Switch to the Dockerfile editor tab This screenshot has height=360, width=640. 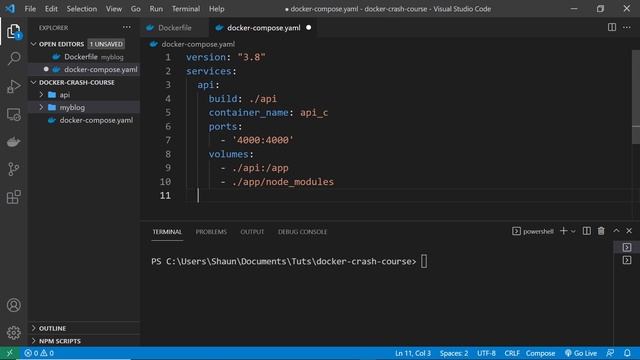[x=174, y=27]
